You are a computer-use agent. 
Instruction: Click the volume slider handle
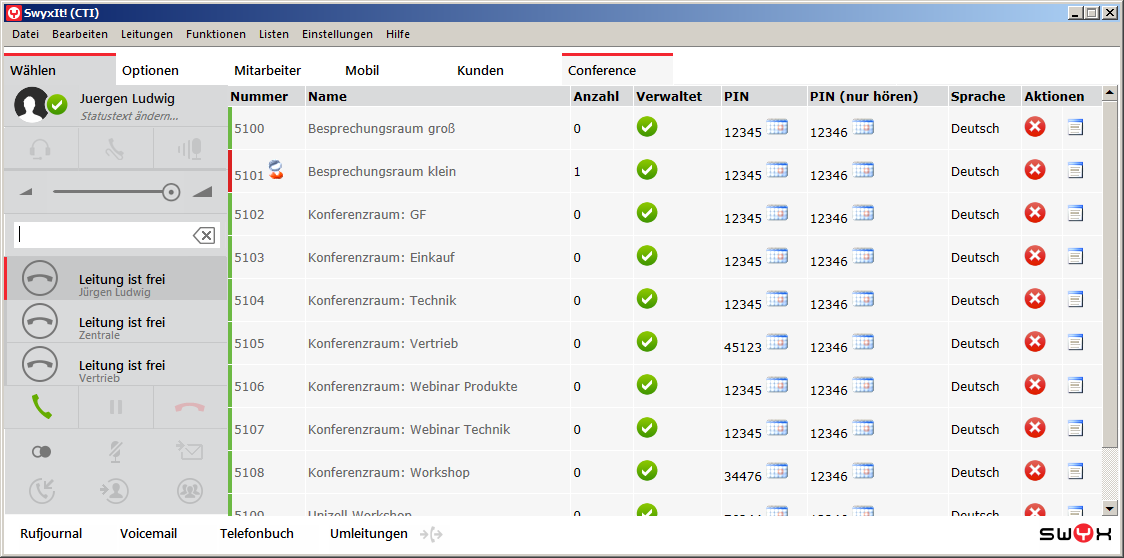[x=171, y=192]
